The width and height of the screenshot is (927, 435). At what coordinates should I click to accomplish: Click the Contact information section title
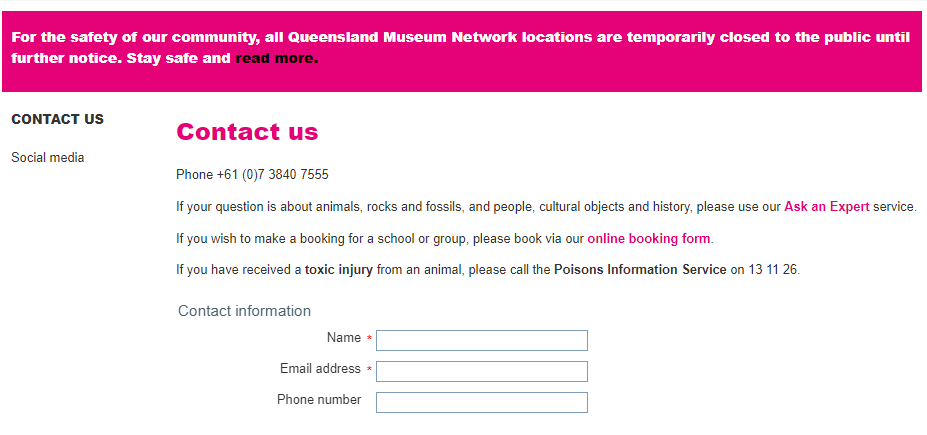pos(244,311)
